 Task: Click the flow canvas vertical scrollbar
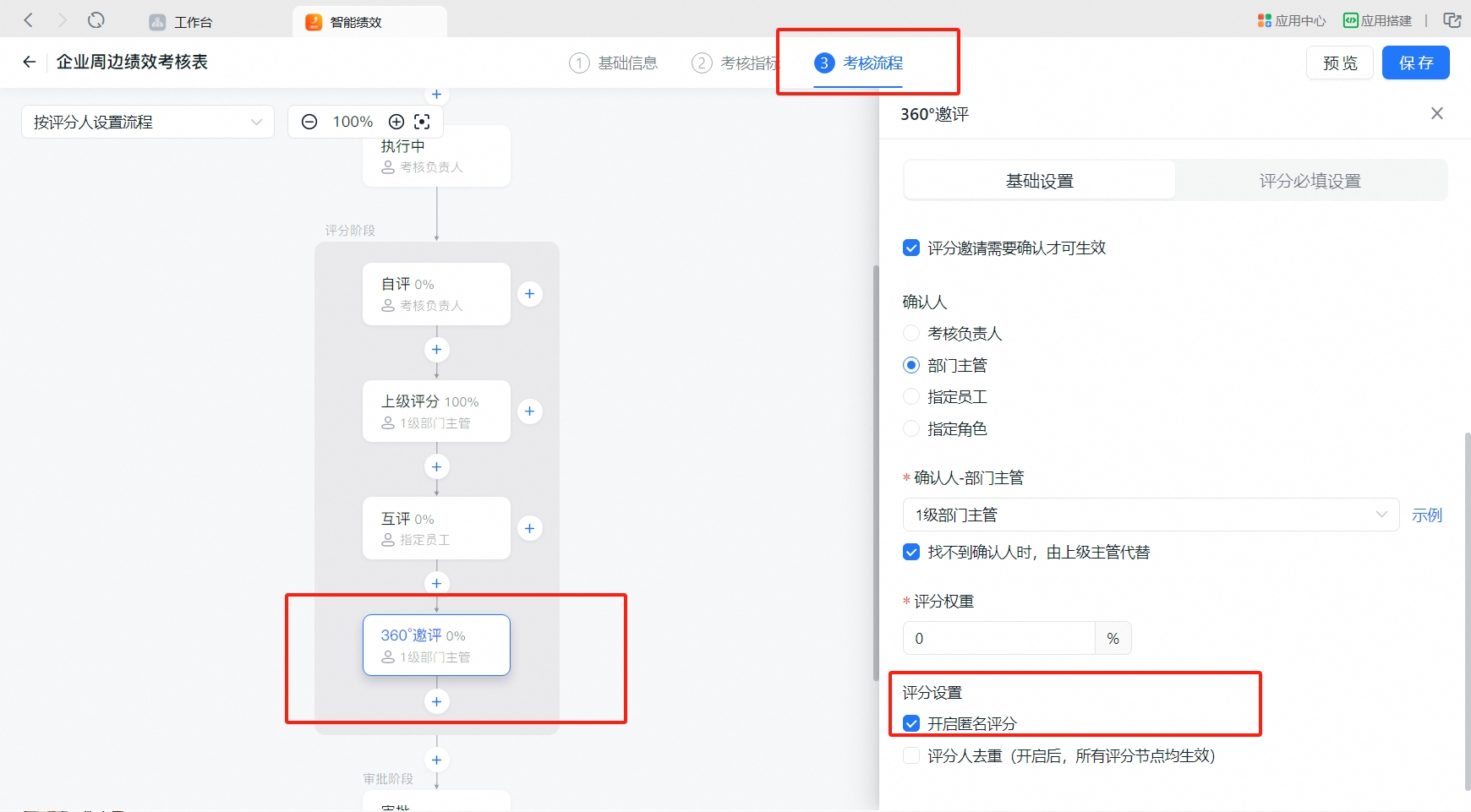(x=876, y=472)
